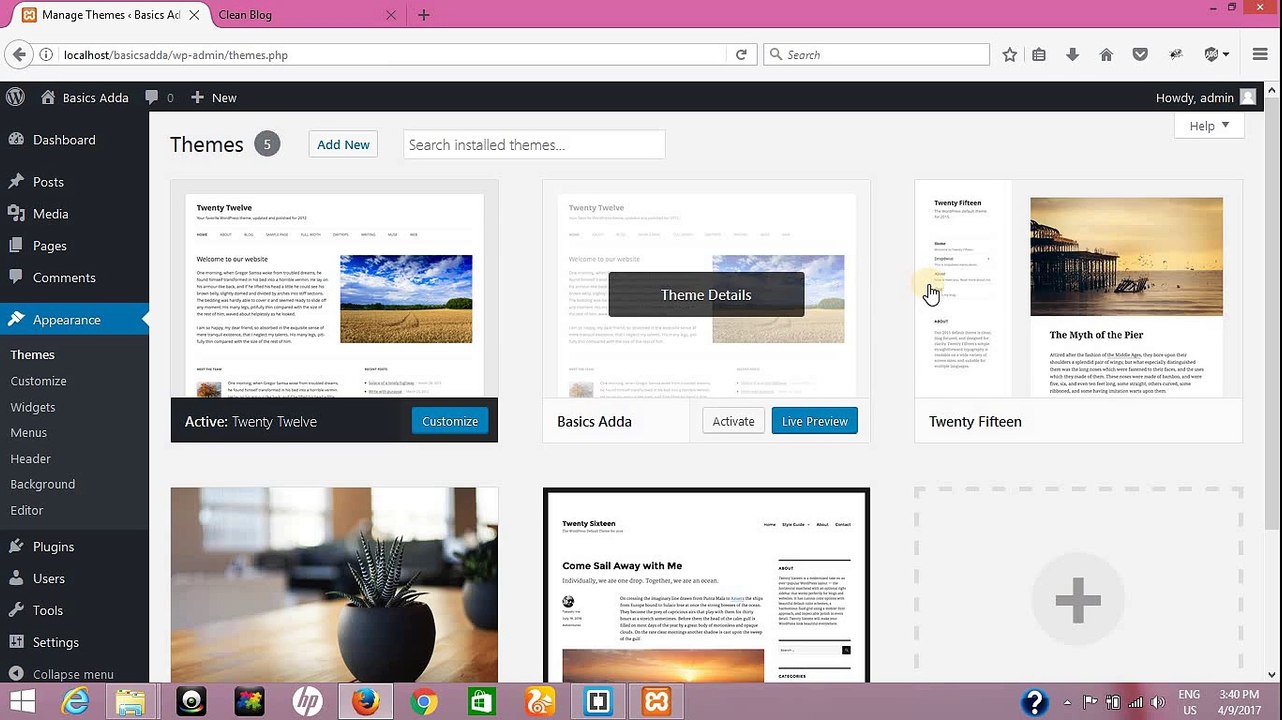
Task: Click the Add New theme button
Action: coord(343,145)
